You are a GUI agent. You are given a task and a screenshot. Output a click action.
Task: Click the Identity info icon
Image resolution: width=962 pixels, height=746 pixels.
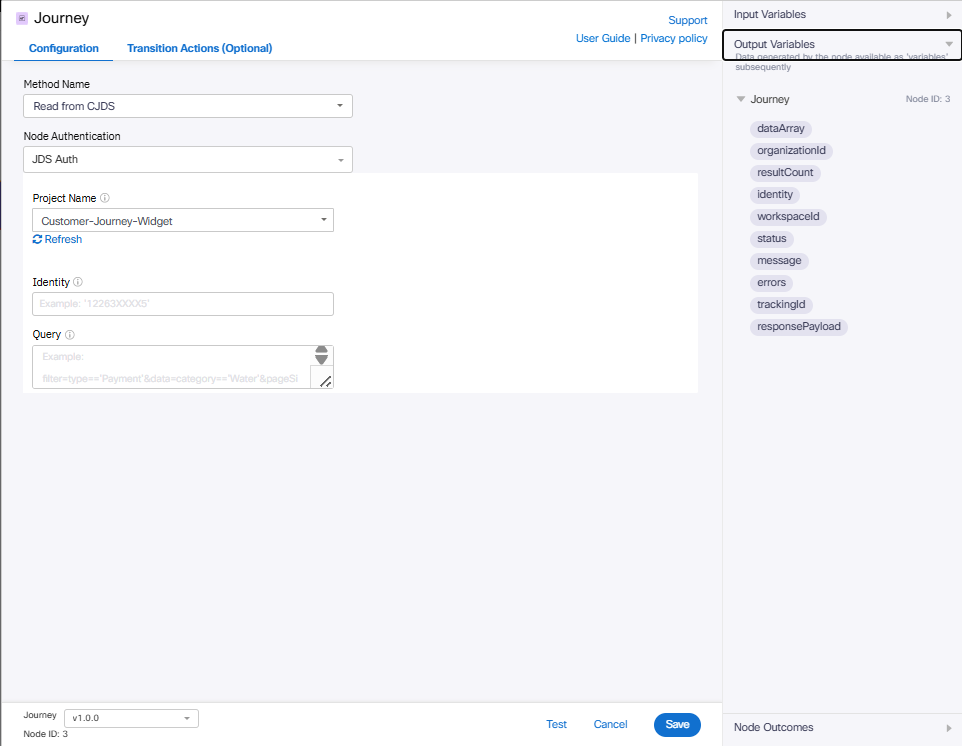tap(78, 282)
